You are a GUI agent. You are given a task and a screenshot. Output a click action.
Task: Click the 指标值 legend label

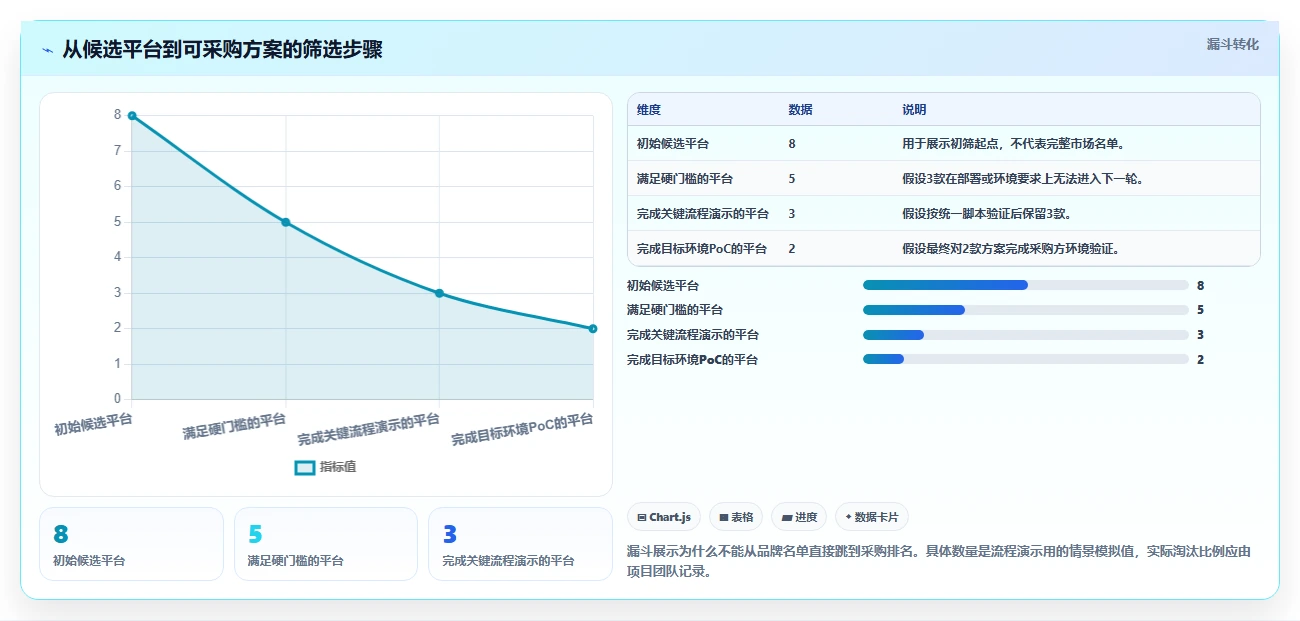pyautogui.click(x=338, y=467)
